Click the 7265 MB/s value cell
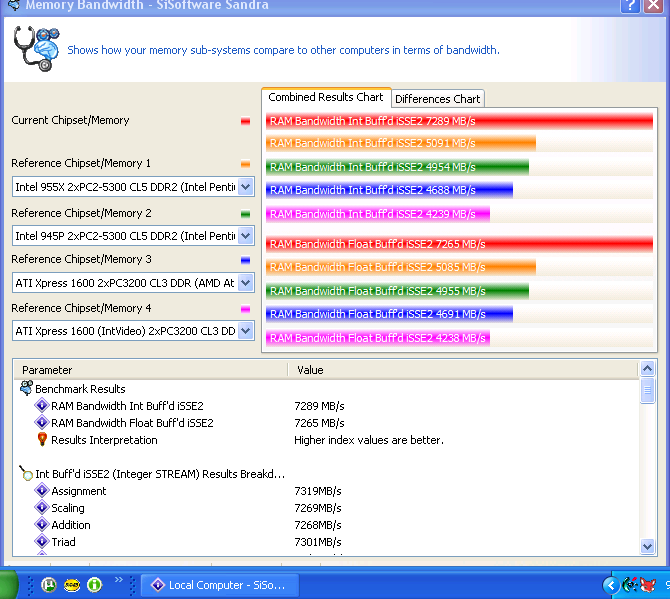The image size is (670, 599). (x=319, y=423)
